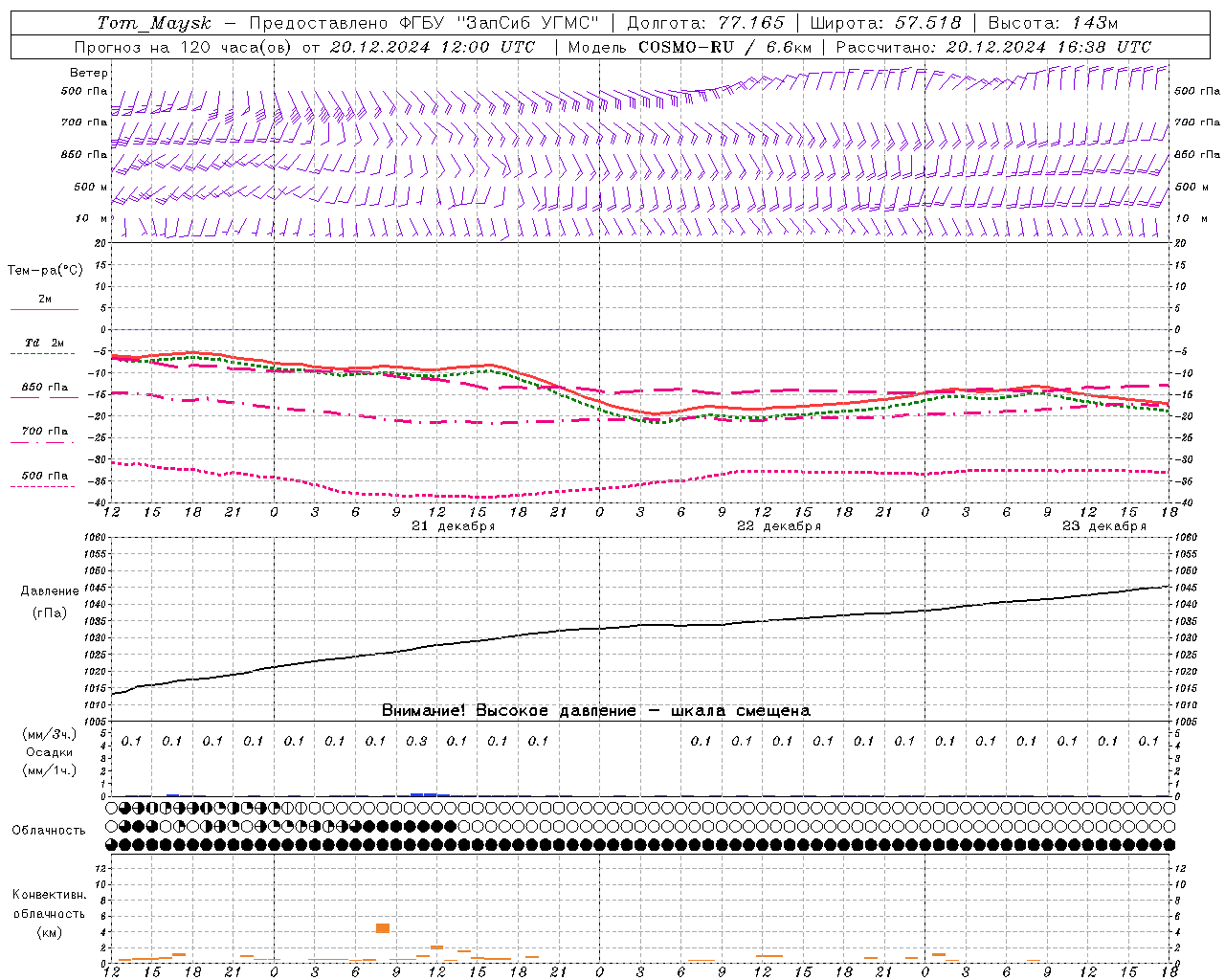Click the Ветер section label
The height and width of the screenshot is (980, 1225).
(x=89, y=73)
